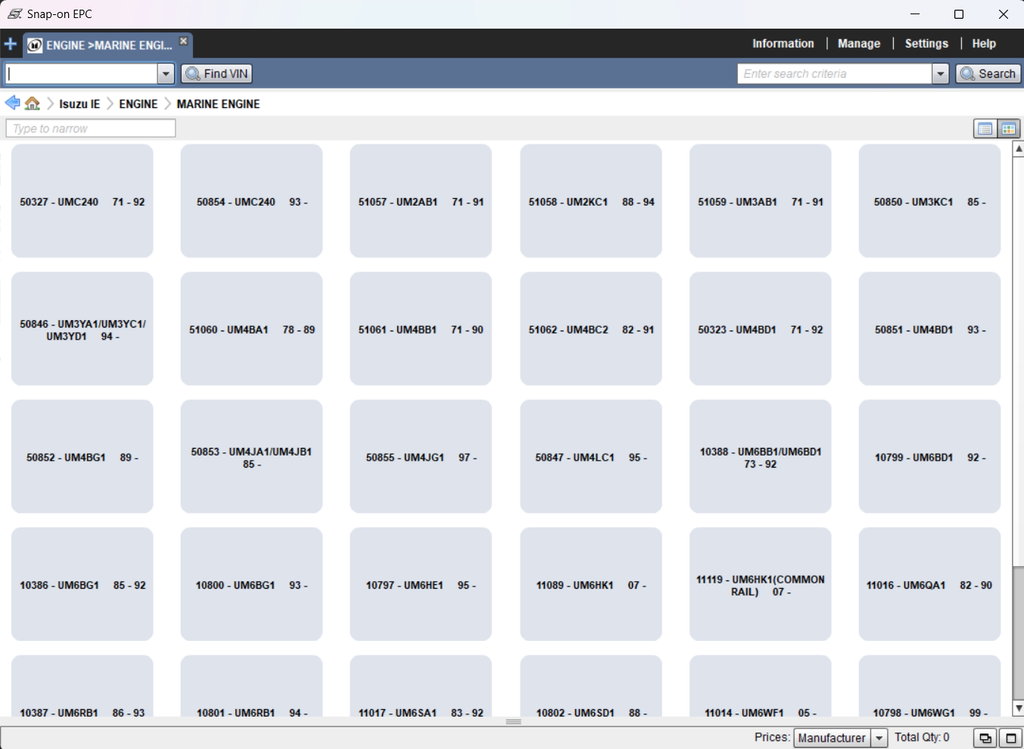
Task: Select the 50851 - UM4BD1 93 - tile
Action: [x=930, y=329]
